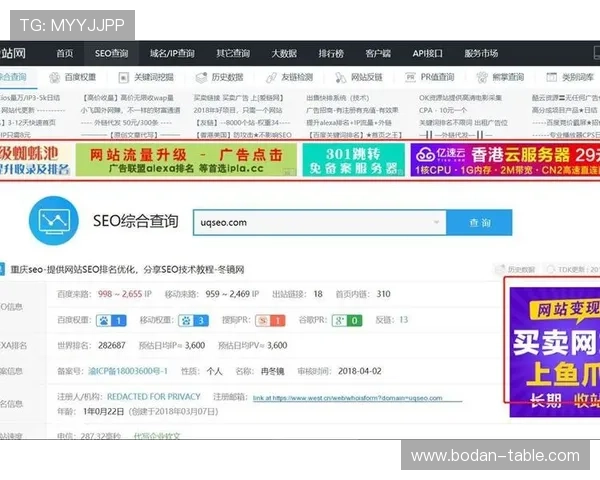Click the 审核时间 value 2018-04-02
600x480 pixels.
[x=360, y=371]
